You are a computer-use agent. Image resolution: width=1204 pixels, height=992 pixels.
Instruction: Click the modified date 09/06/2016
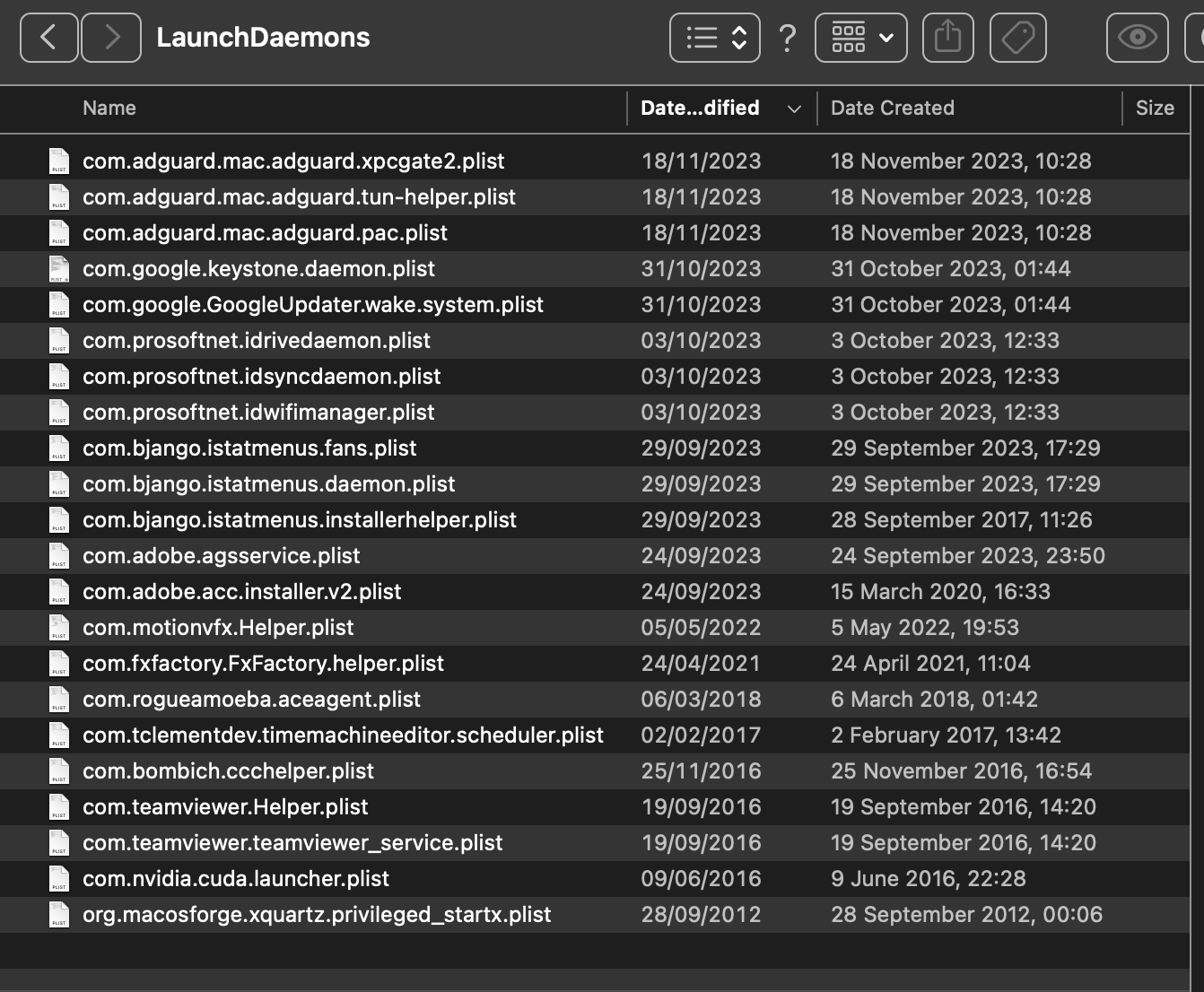[701, 879]
